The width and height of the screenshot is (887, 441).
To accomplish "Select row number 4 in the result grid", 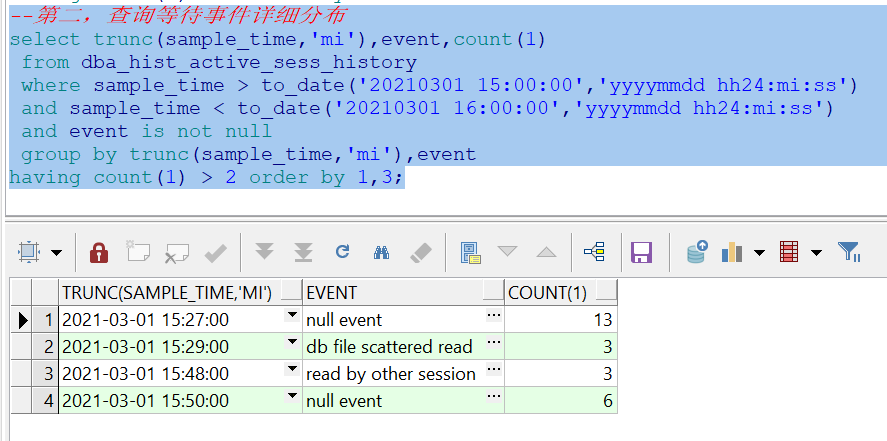I will (x=45, y=400).
